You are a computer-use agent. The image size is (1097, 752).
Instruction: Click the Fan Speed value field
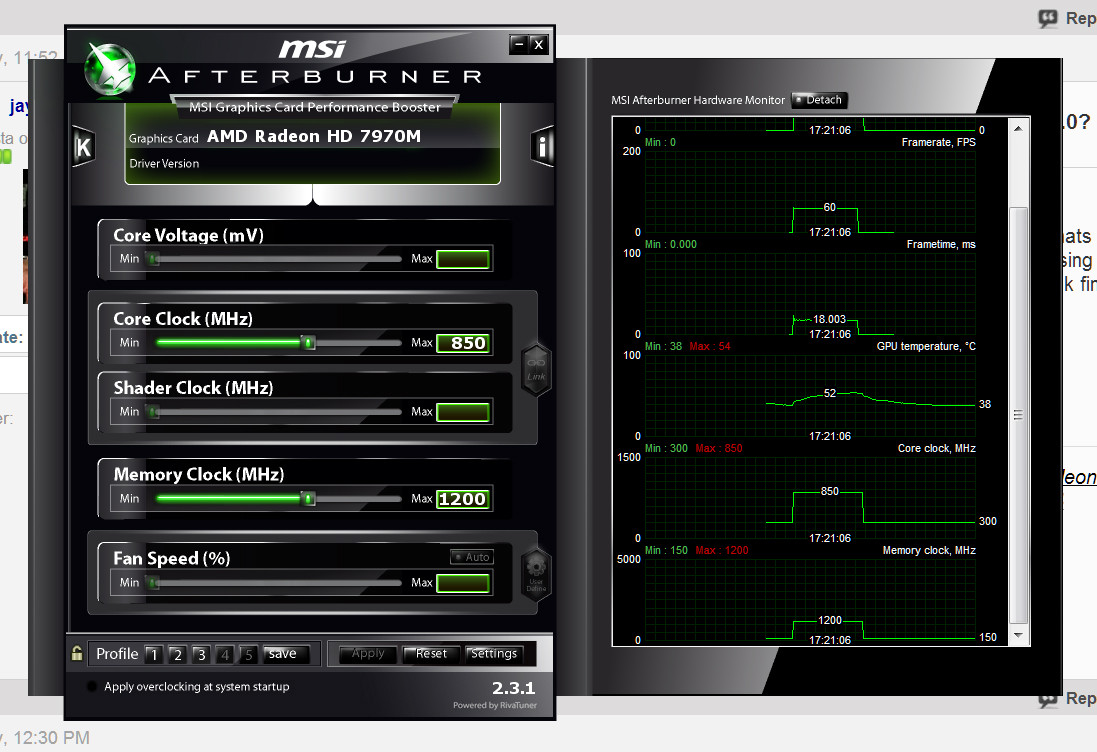[x=463, y=583]
